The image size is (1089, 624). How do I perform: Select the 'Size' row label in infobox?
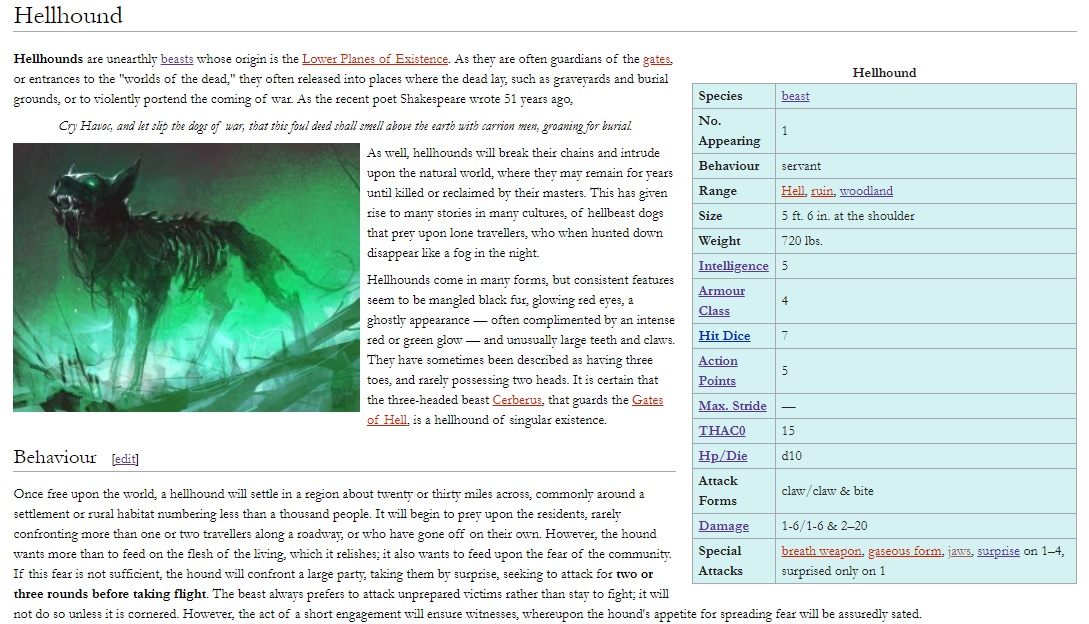[710, 216]
